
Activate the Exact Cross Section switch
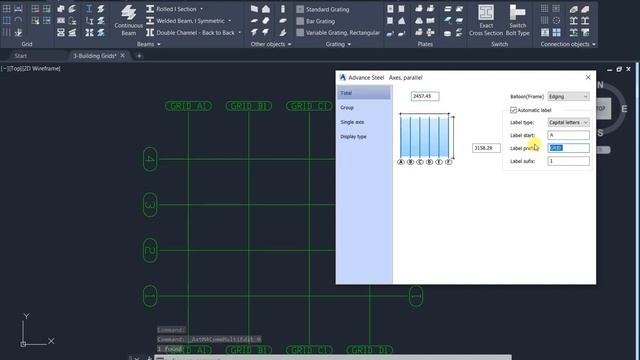point(486,20)
